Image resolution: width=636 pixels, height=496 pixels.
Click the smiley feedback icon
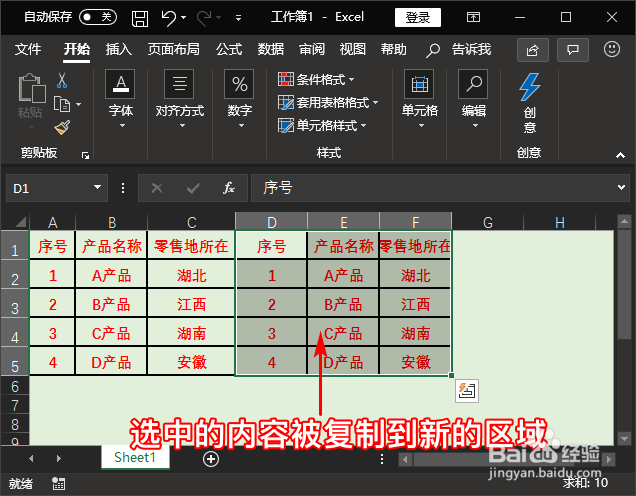pyautogui.click(x=612, y=49)
